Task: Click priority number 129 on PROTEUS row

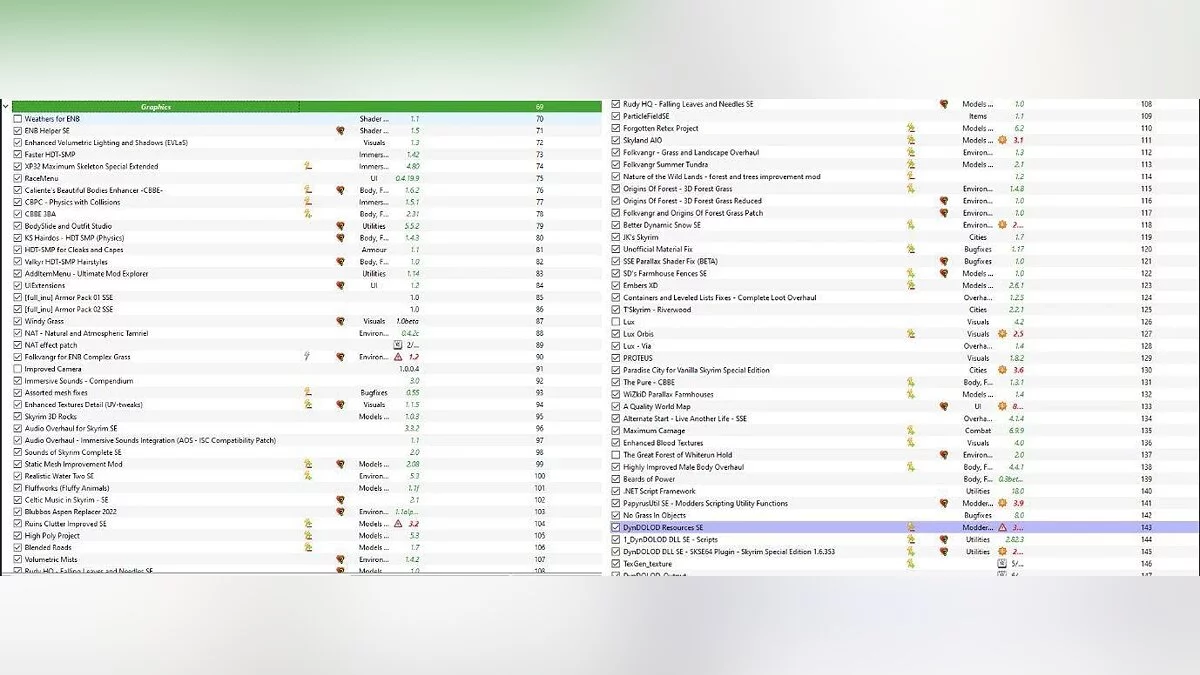Action: coord(1146,358)
